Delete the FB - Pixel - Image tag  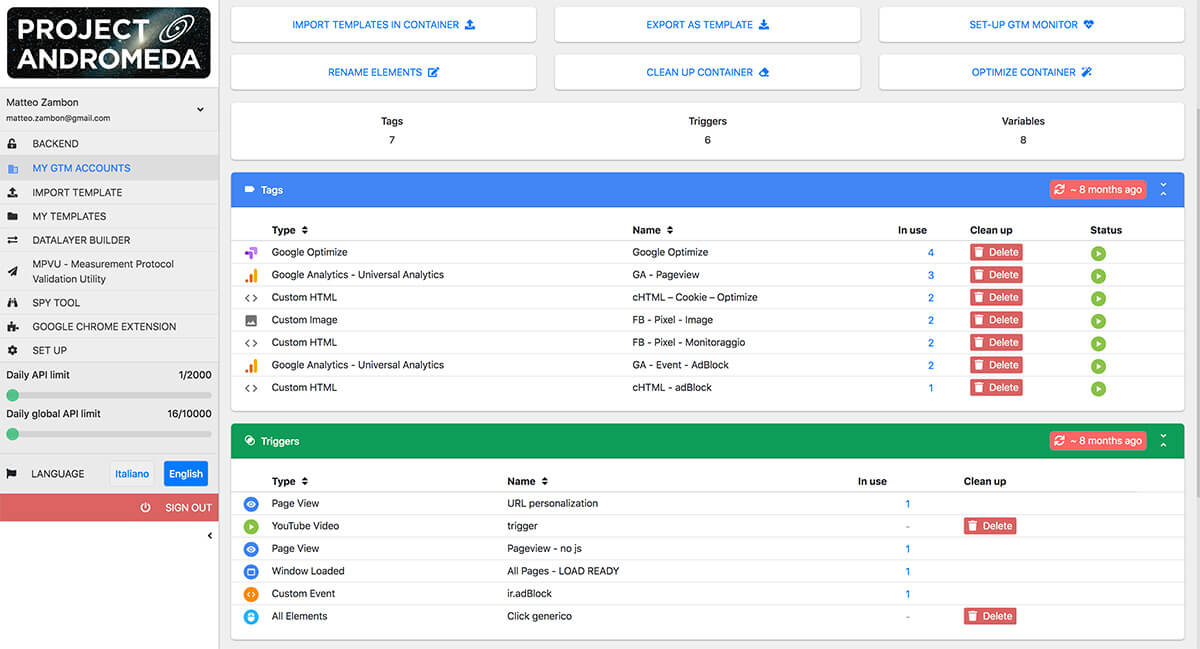coord(996,320)
